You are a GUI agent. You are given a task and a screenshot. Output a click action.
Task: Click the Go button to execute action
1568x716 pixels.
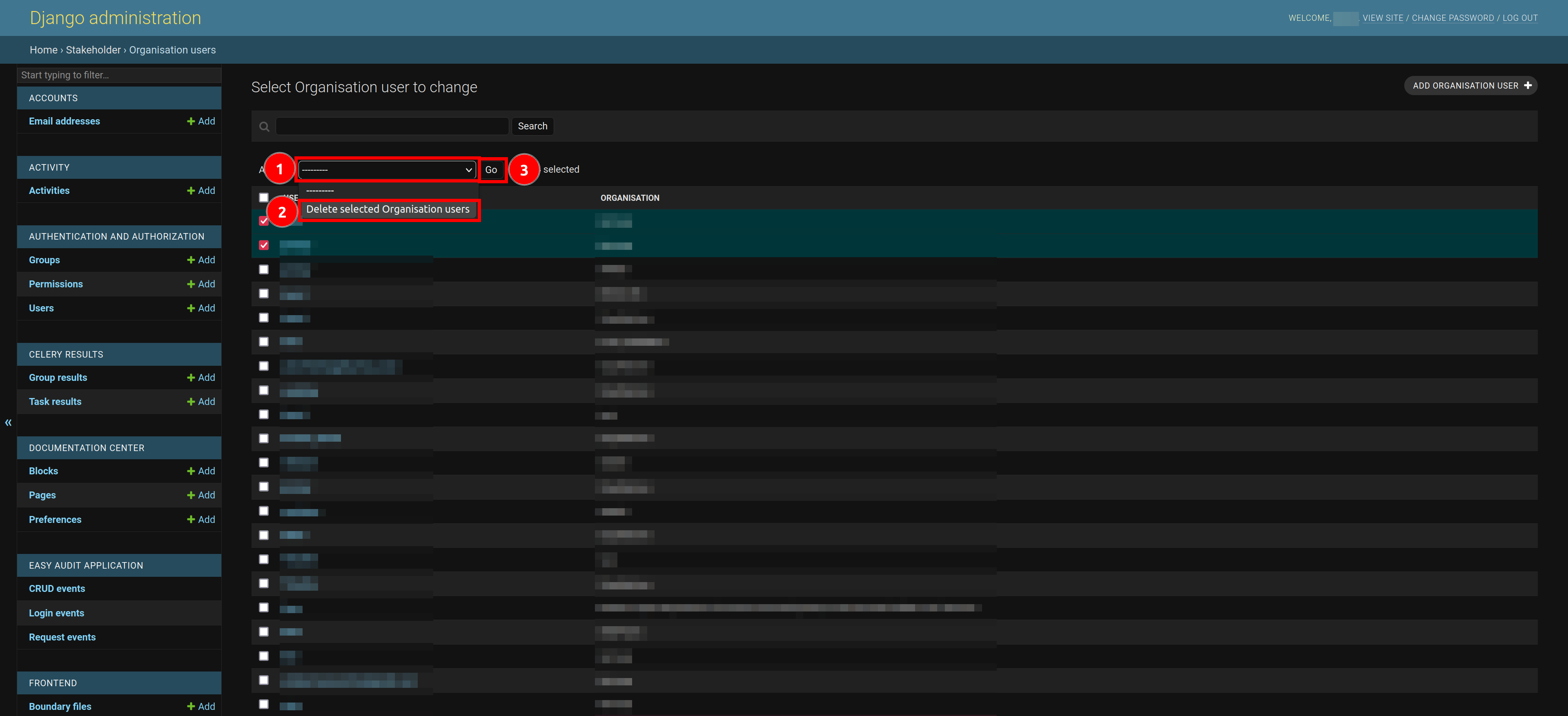point(491,168)
